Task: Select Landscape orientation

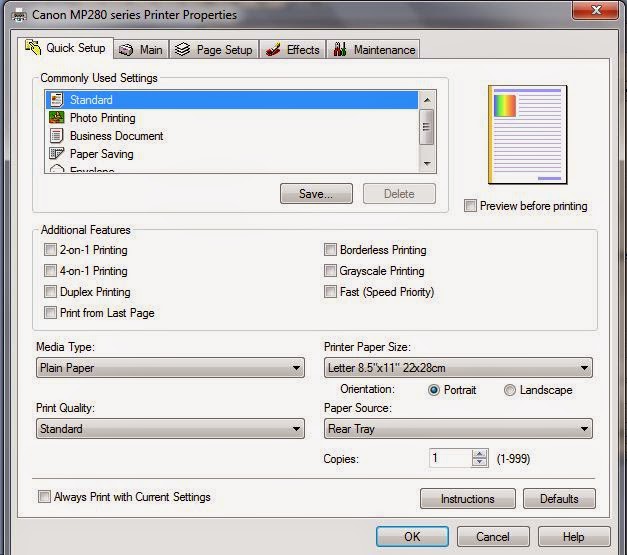Action: (510, 390)
